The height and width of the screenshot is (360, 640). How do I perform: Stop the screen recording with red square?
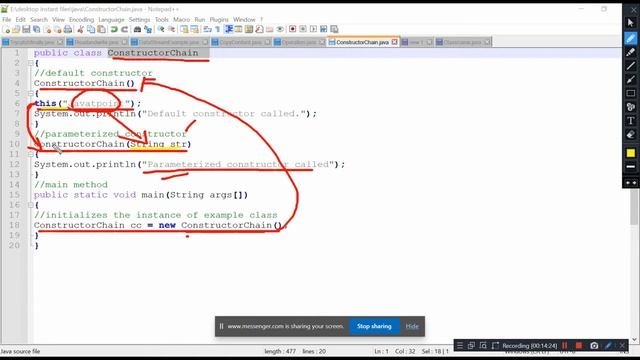pyautogui.click(x=578, y=345)
